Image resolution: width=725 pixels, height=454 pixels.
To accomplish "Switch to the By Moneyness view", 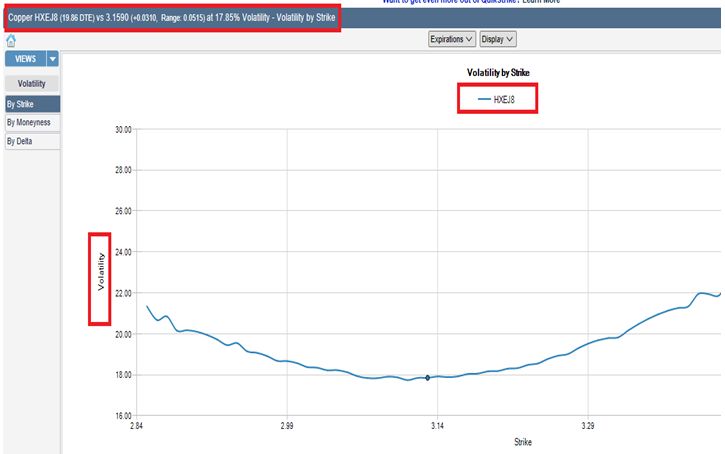I will (x=32, y=123).
